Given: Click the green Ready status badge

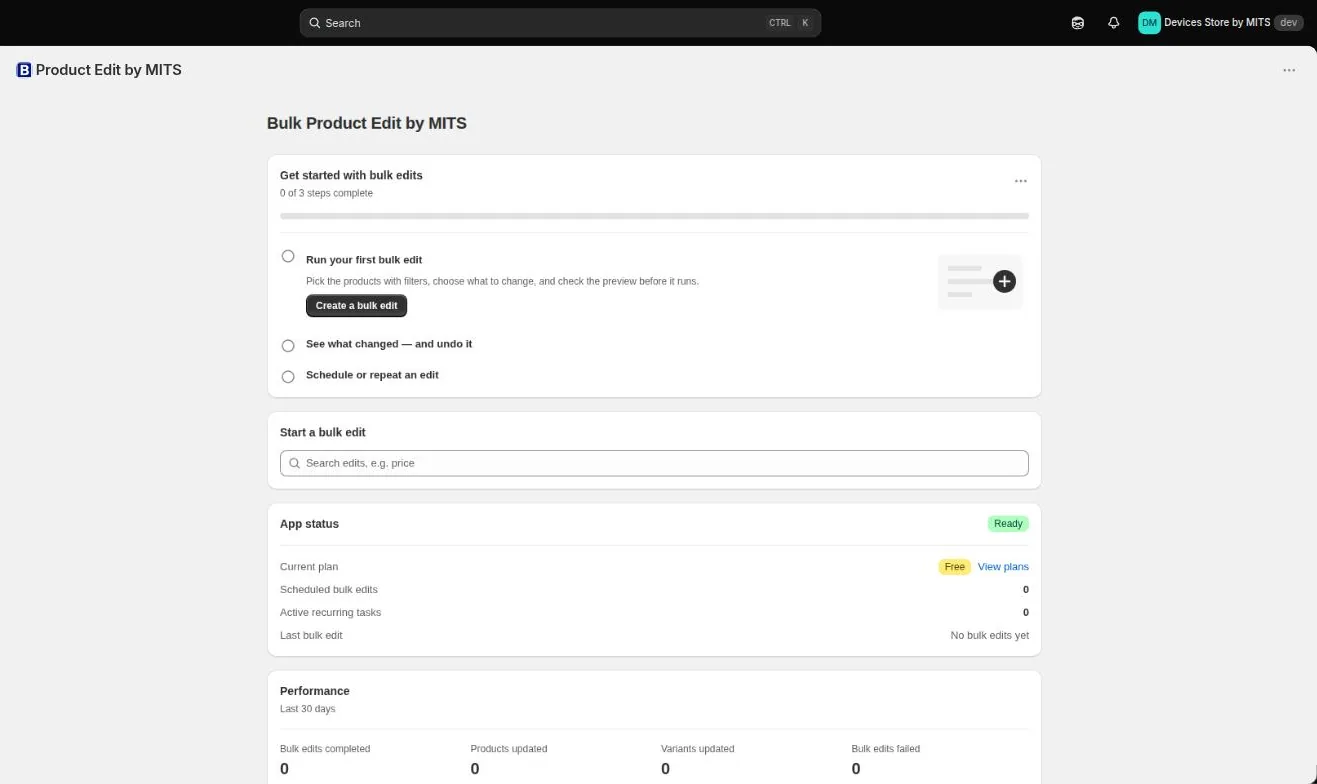Looking at the screenshot, I should [x=1008, y=524].
